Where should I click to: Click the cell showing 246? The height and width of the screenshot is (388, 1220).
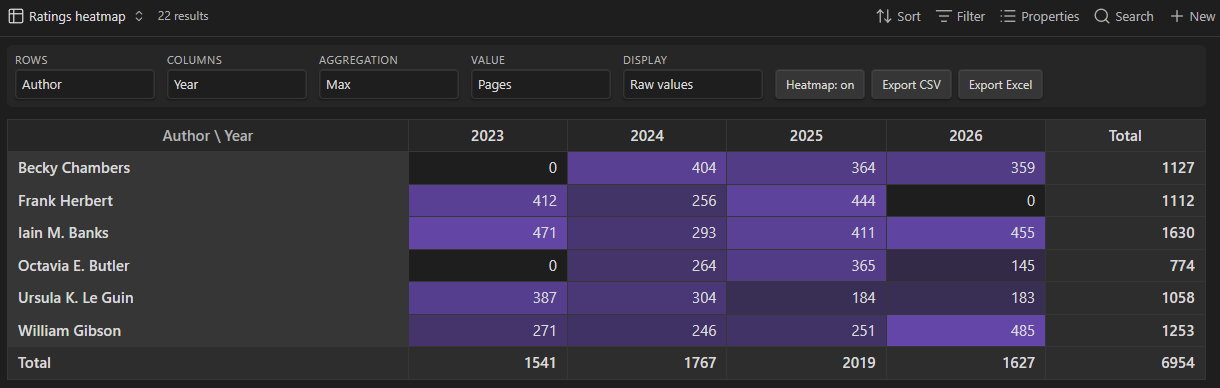647,331
